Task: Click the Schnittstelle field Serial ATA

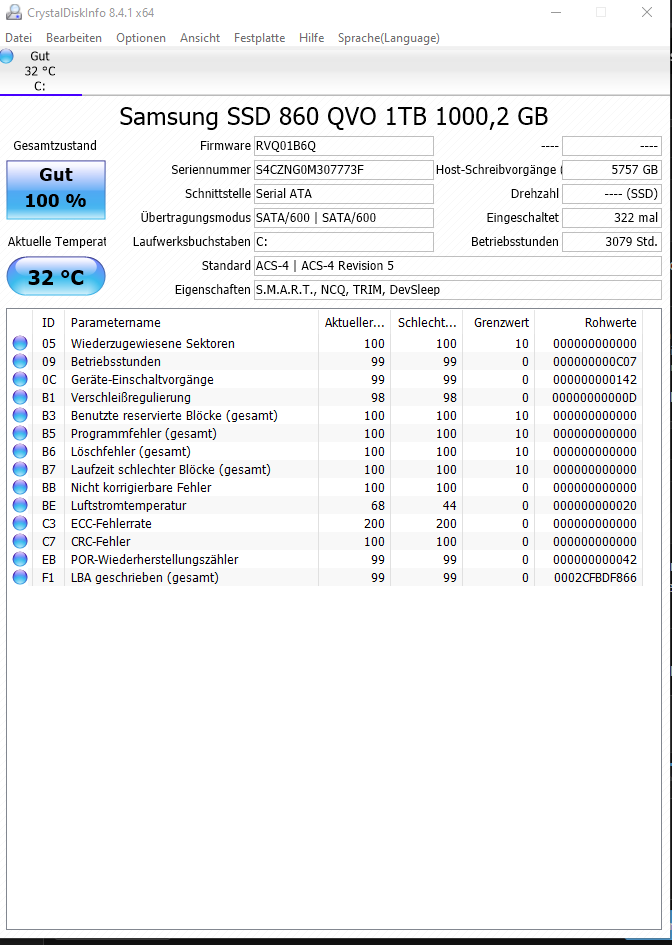Action: pyautogui.click(x=344, y=194)
